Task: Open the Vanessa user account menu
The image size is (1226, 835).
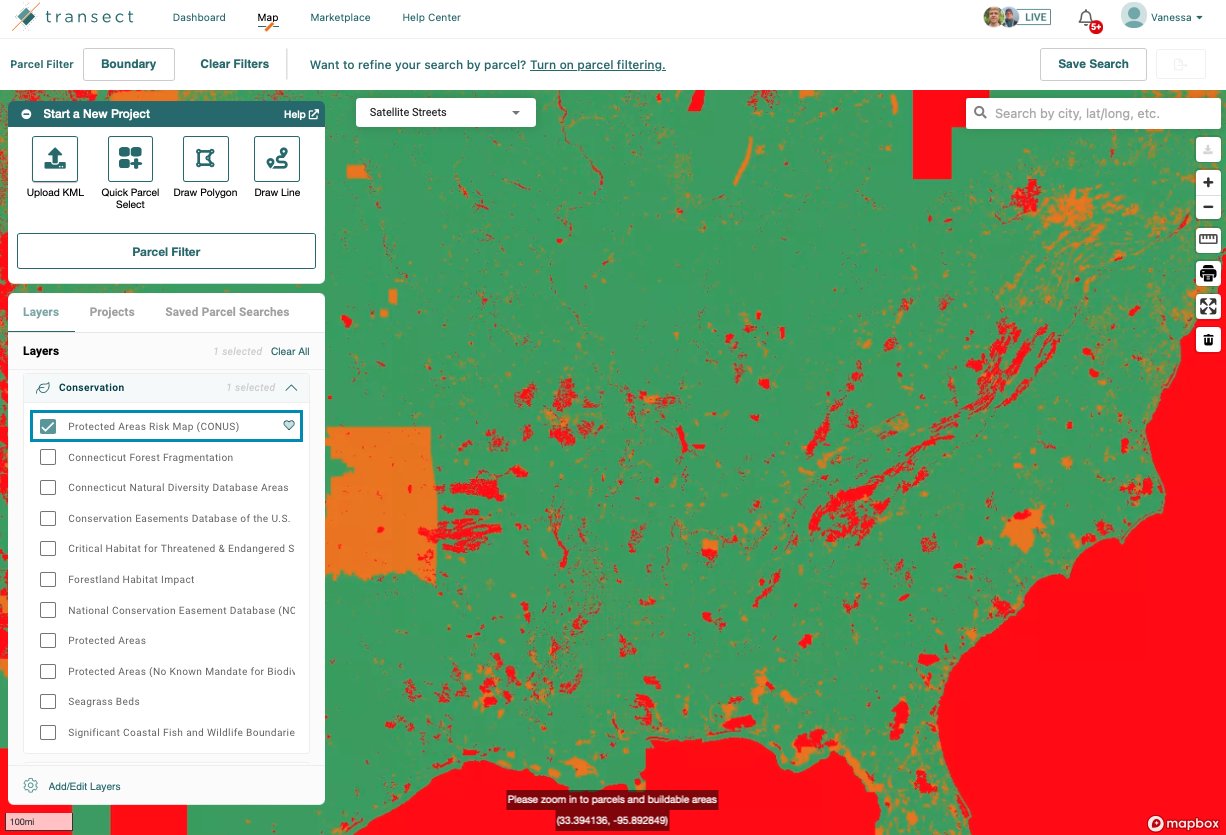Action: tap(1162, 17)
